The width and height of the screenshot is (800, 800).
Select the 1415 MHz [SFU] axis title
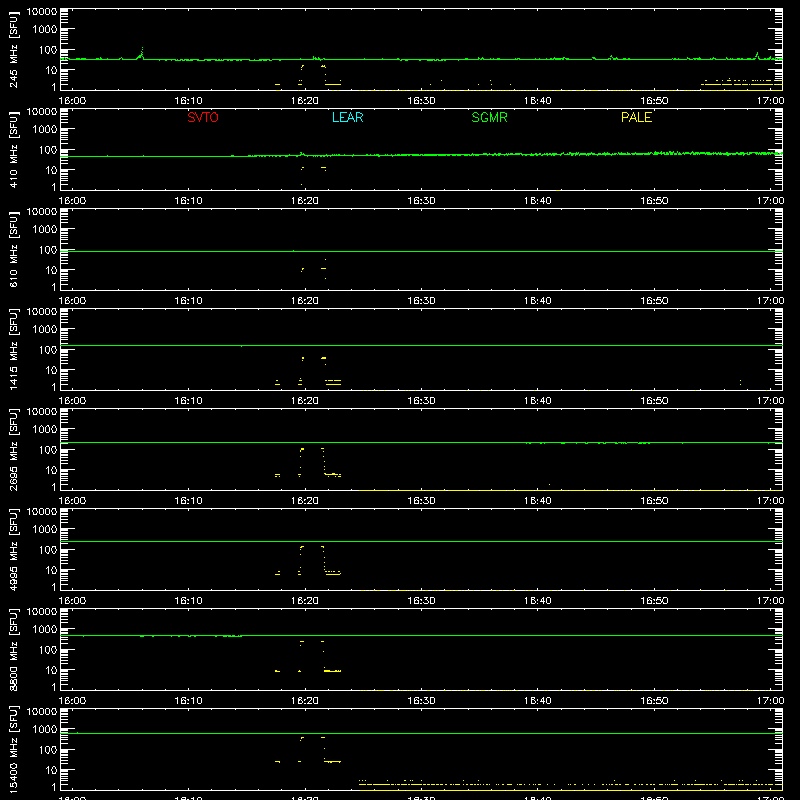tap(13, 350)
